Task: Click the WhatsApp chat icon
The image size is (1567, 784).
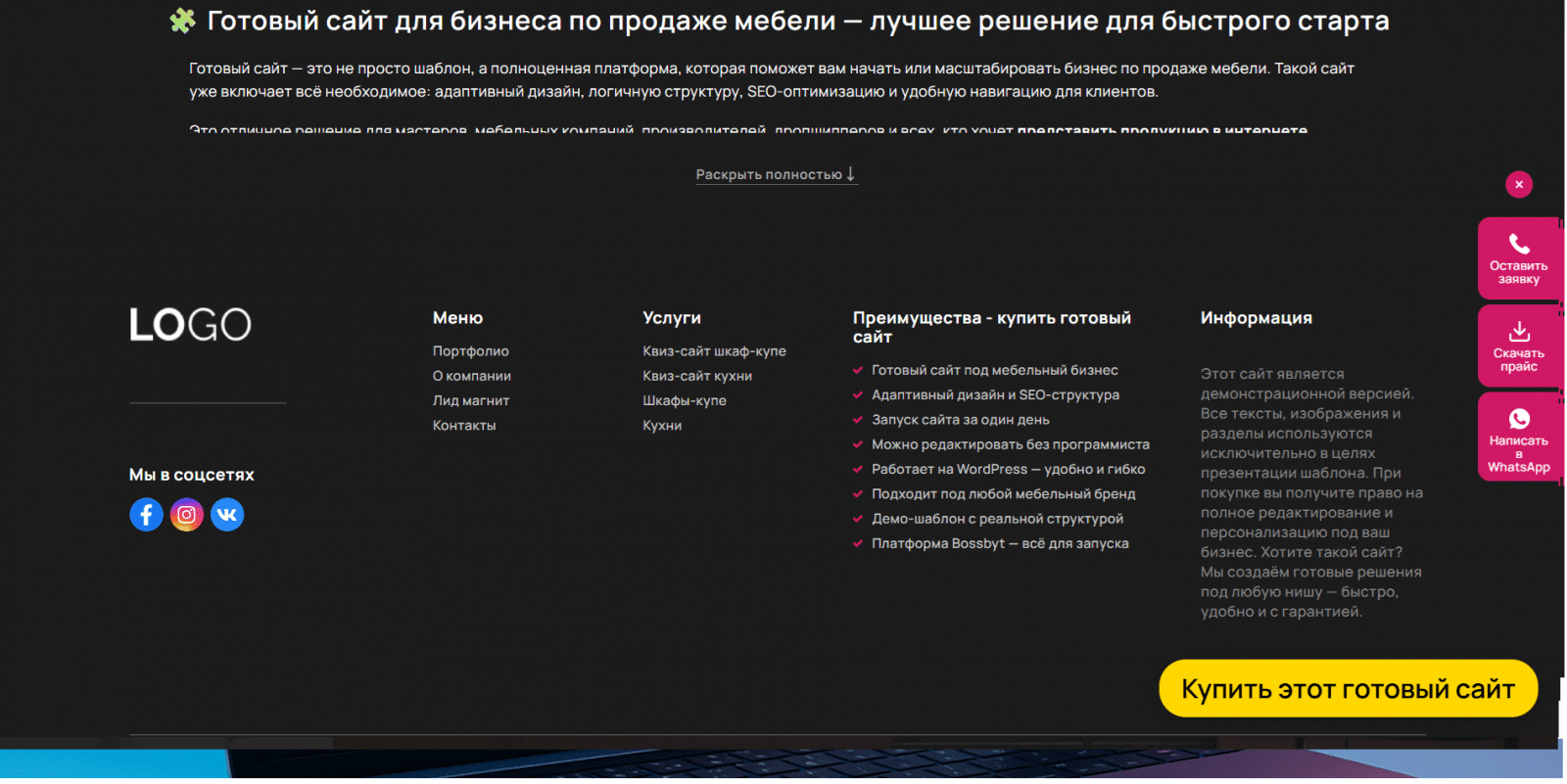Action: pyautogui.click(x=1518, y=420)
